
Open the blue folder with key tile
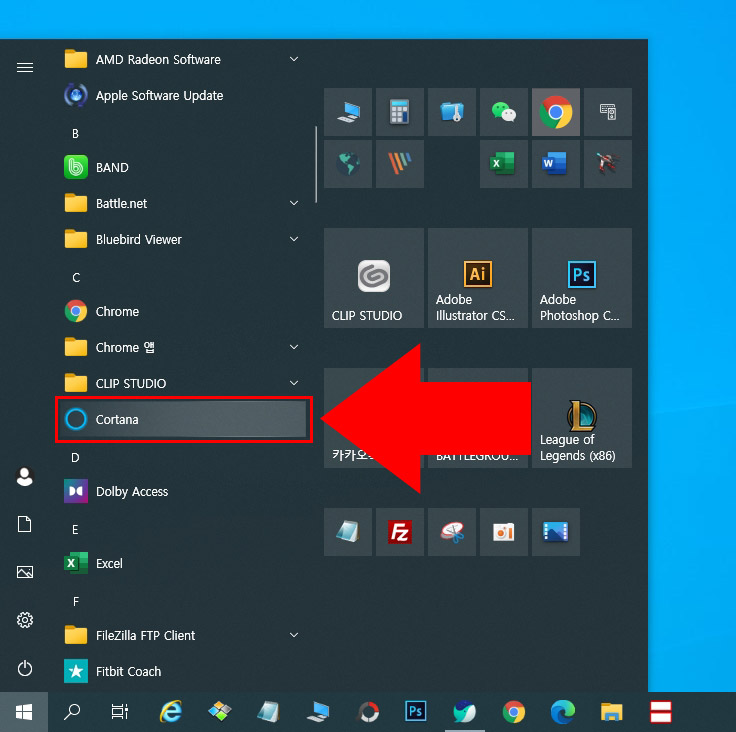tap(452, 112)
